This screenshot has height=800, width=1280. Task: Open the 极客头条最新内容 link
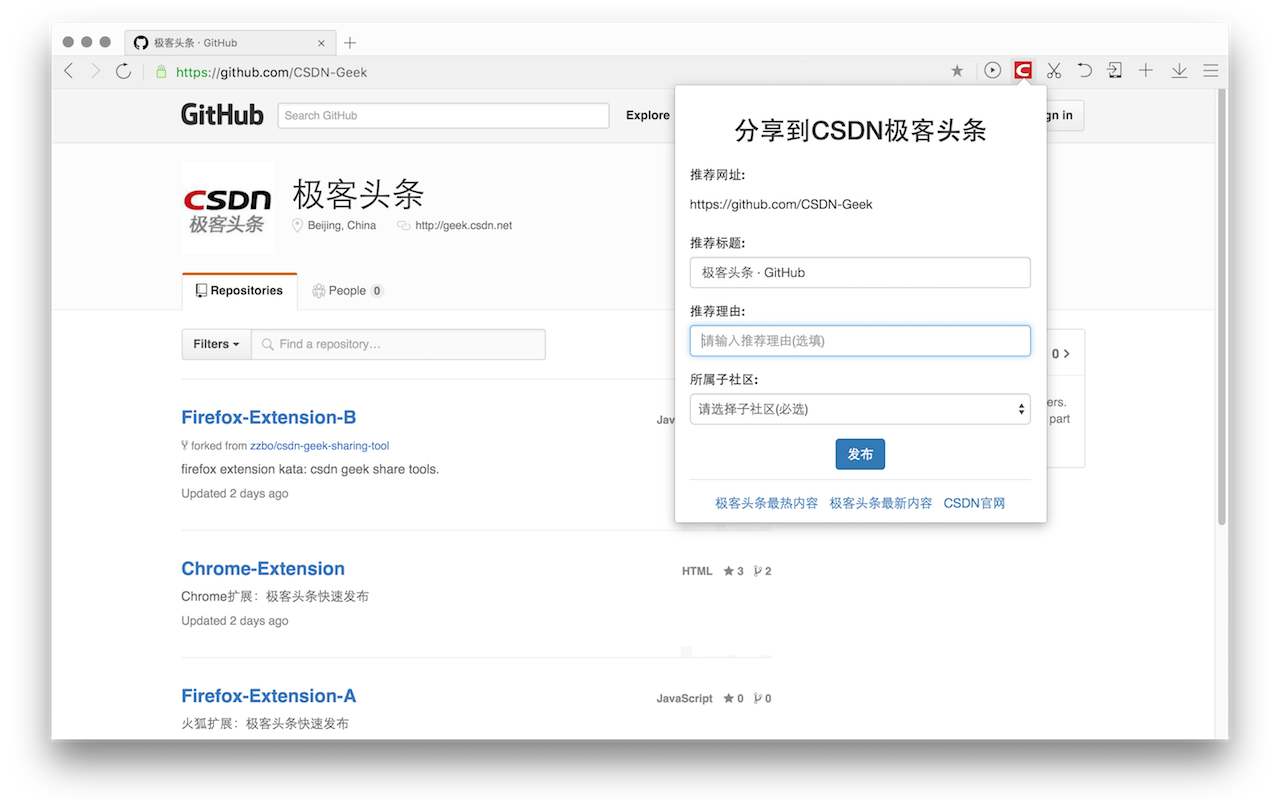(x=881, y=503)
